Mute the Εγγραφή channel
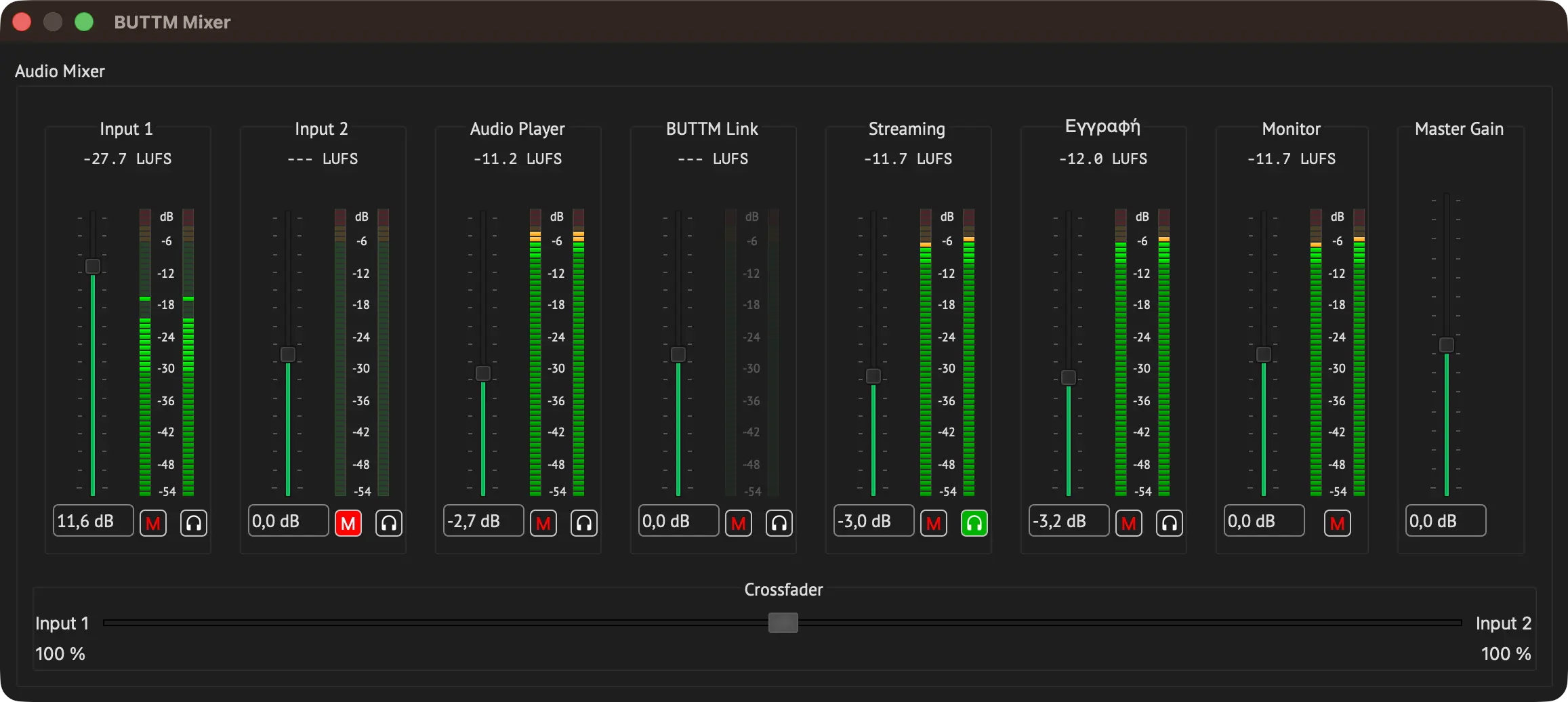Screen dimensions: 1568x702 (x=1129, y=523)
